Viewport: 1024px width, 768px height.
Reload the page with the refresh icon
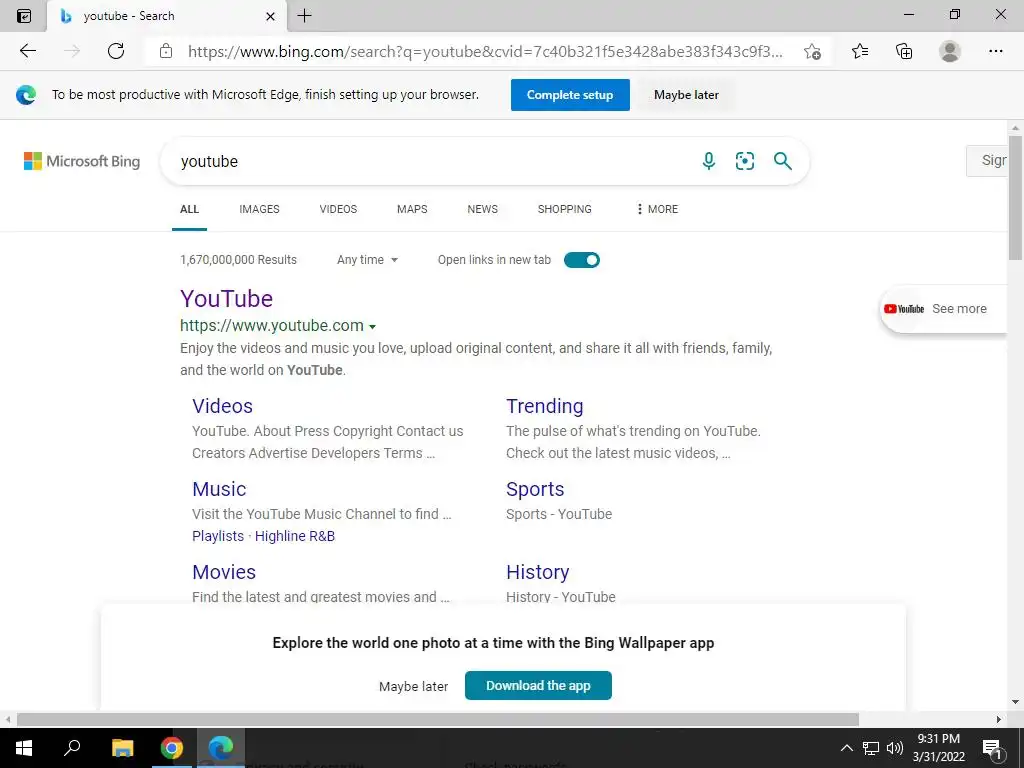point(116,51)
